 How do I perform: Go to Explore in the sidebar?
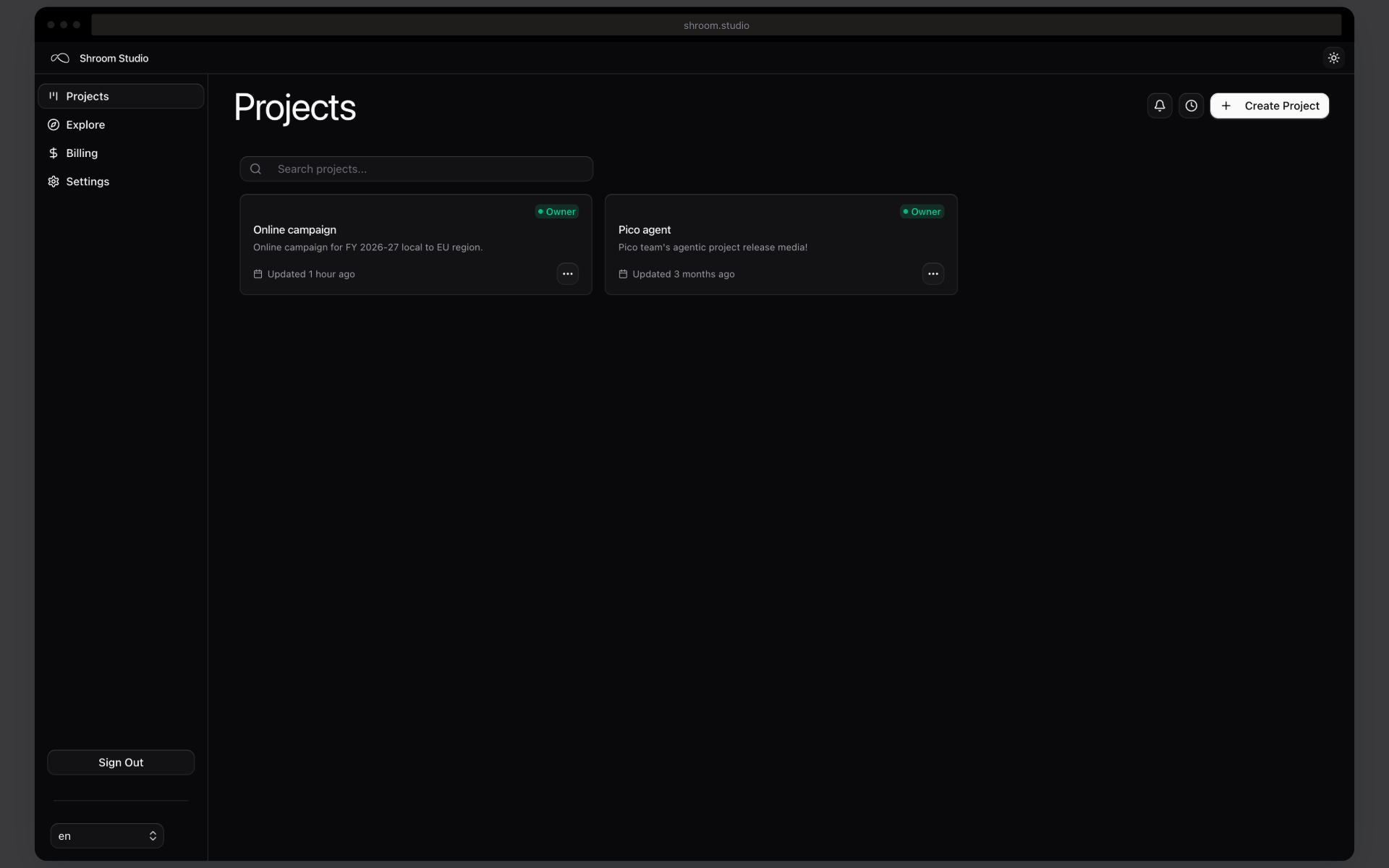pos(121,124)
